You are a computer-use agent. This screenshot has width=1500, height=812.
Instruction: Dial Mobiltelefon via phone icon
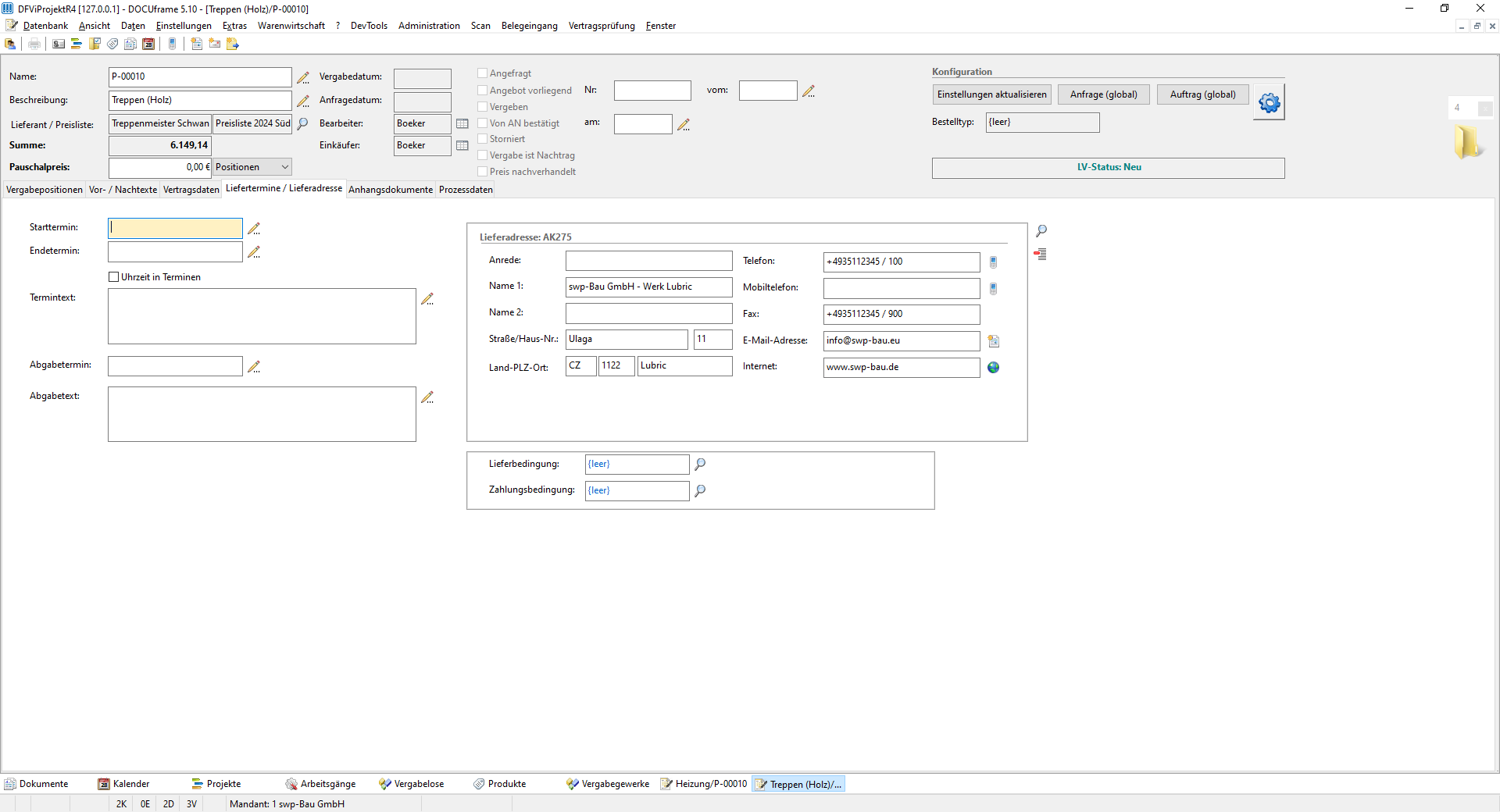(993, 289)
